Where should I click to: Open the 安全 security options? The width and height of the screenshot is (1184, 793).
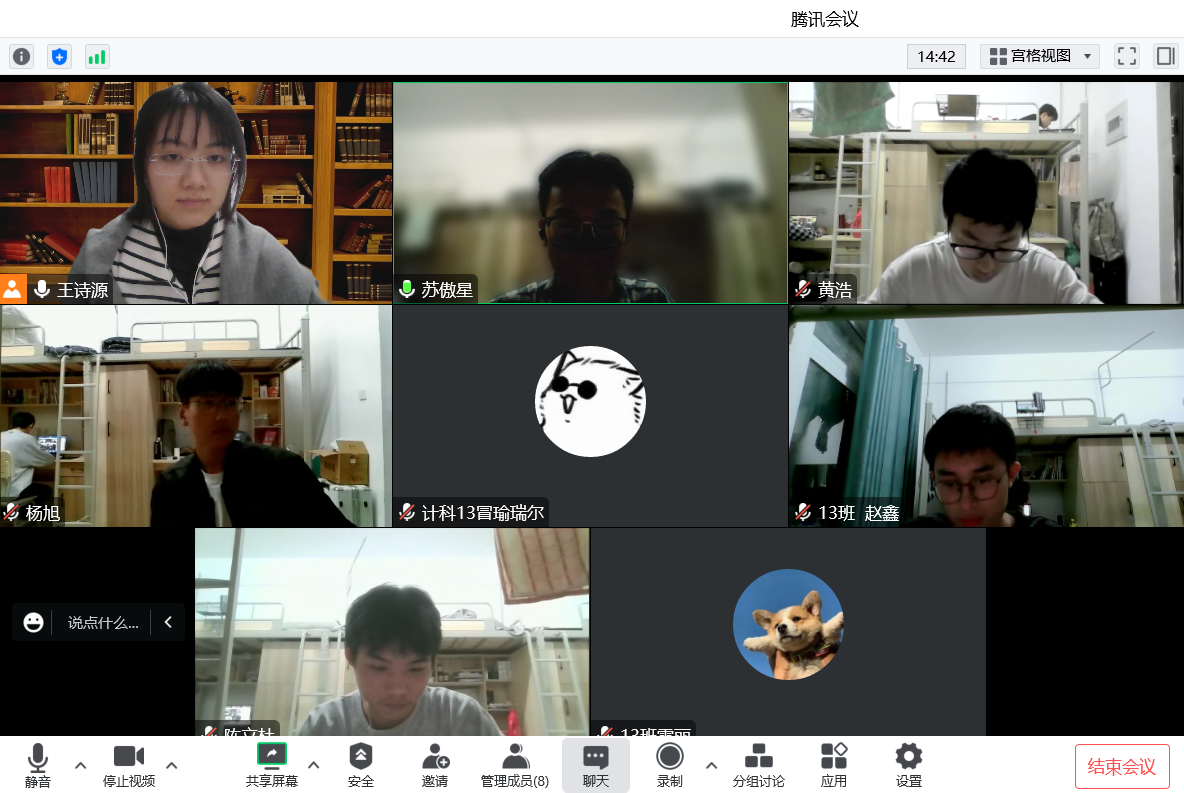click(x=361, y=765)
